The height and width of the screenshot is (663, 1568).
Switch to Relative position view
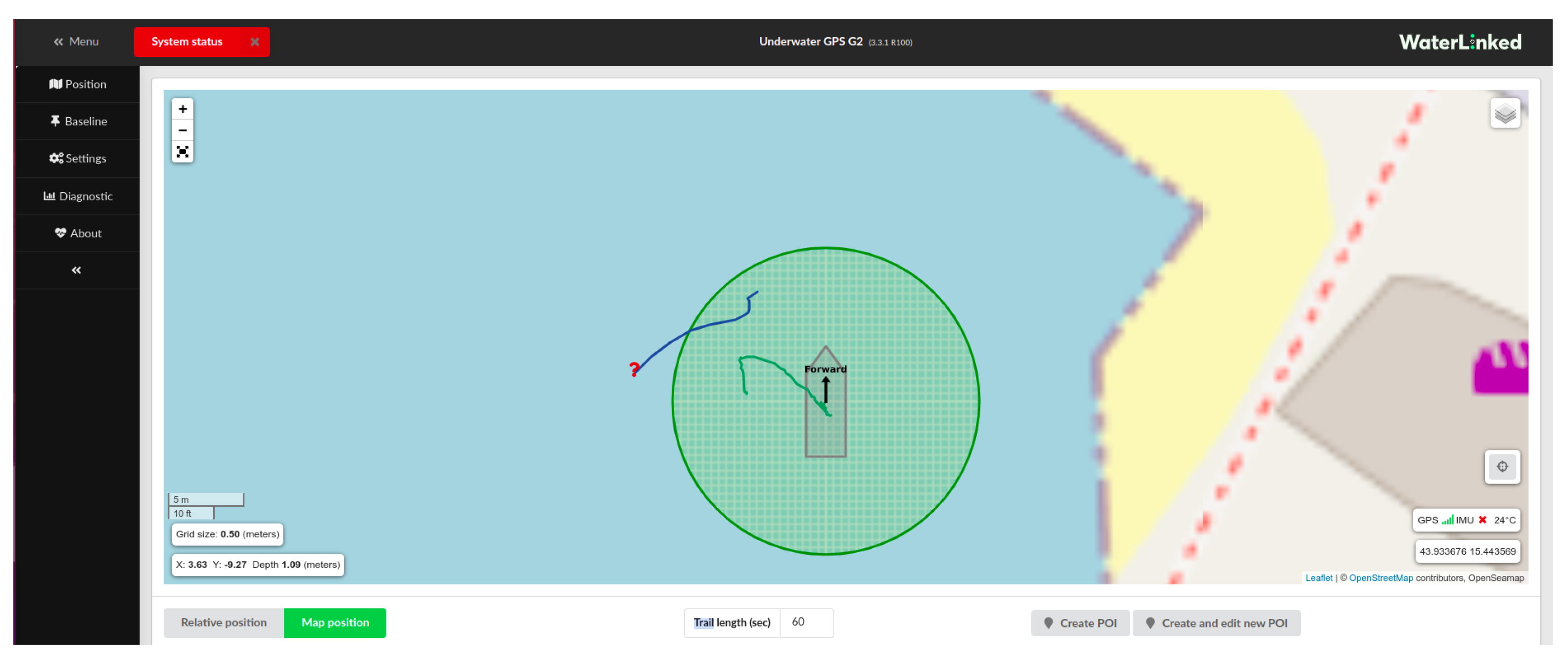[x=224, y=623]
